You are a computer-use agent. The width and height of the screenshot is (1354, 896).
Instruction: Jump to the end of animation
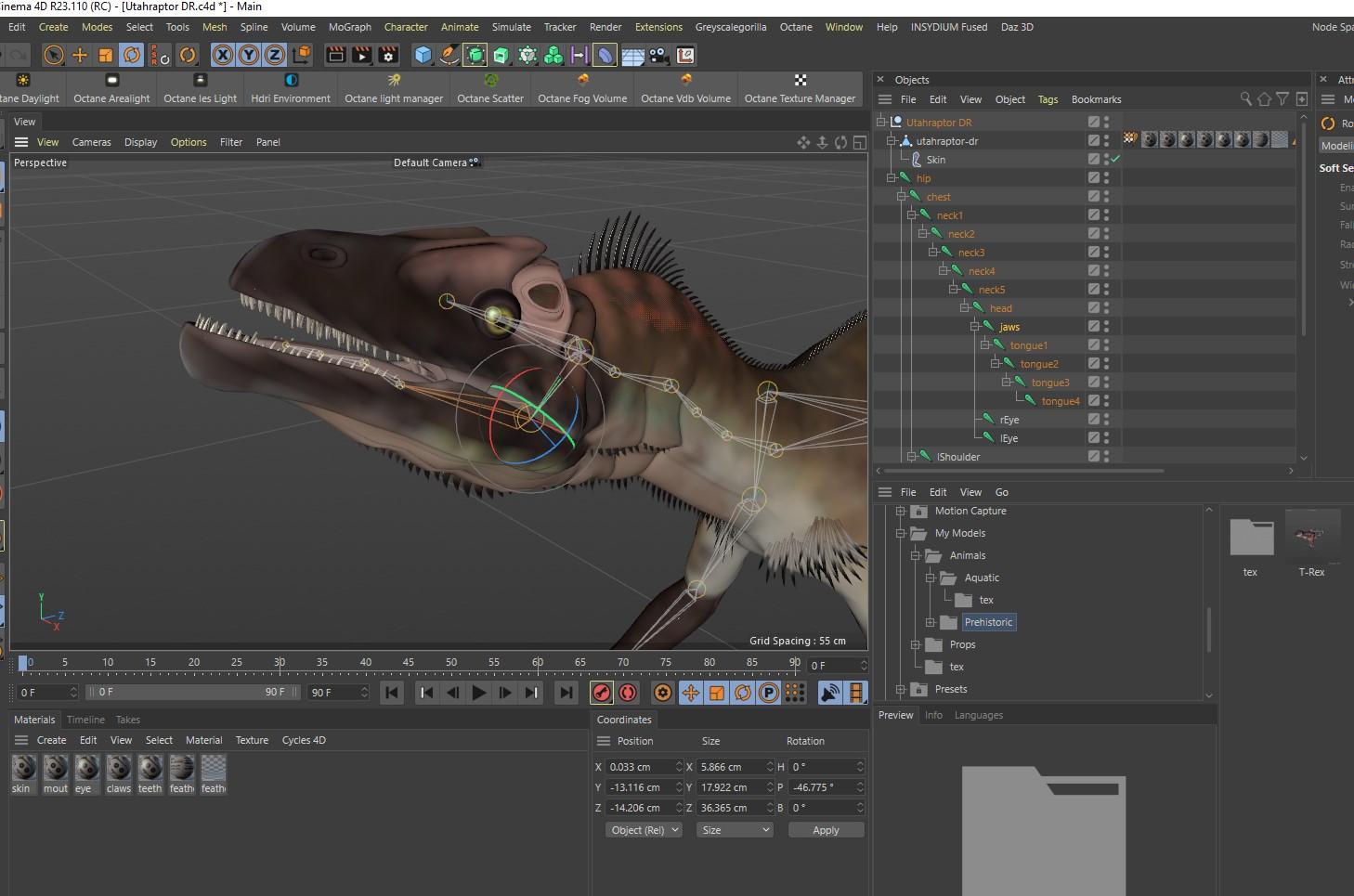point(566,693)
